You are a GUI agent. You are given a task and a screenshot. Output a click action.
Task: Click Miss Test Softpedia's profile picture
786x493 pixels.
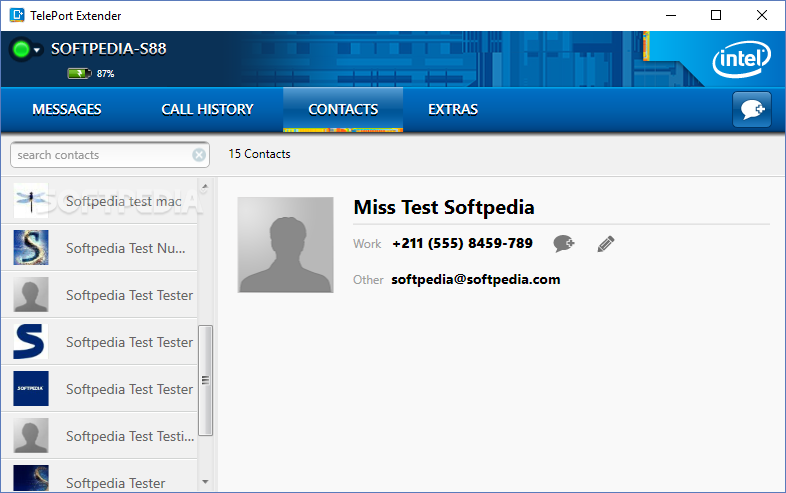pos(285,245)
